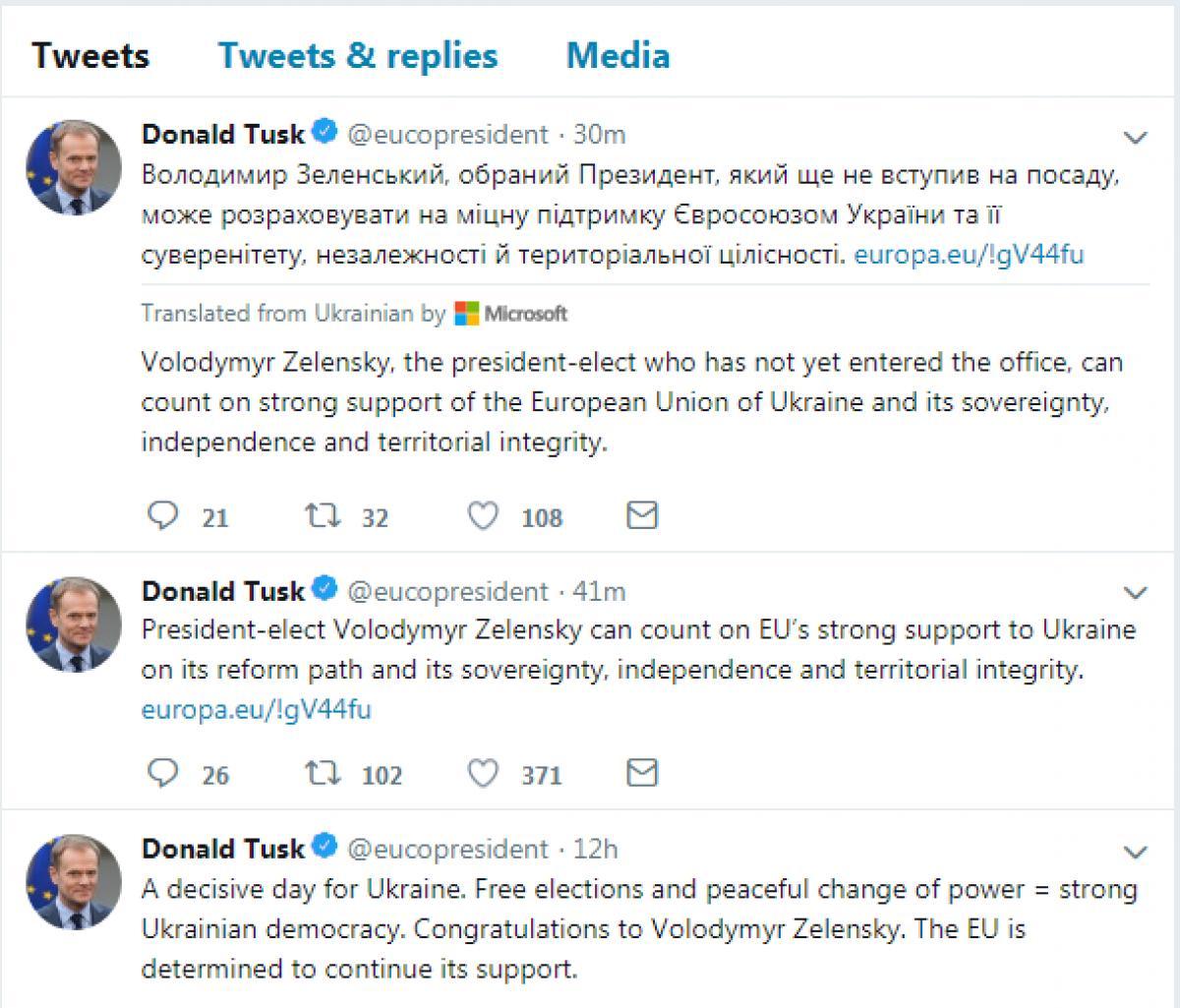Like the tweet with 108 likes
This screenshot has width=1180, height=1008.
tap(483, 515)
